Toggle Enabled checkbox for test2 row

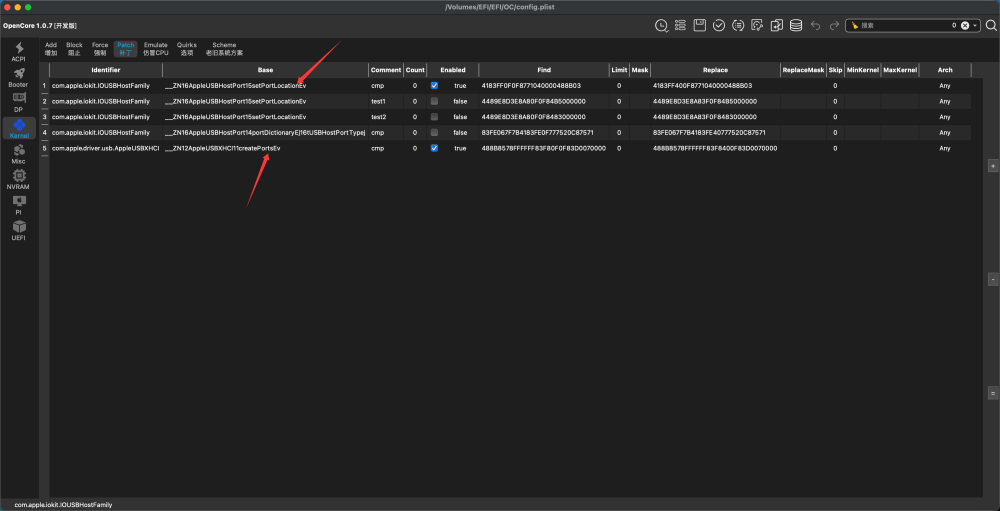click(434, 117)
